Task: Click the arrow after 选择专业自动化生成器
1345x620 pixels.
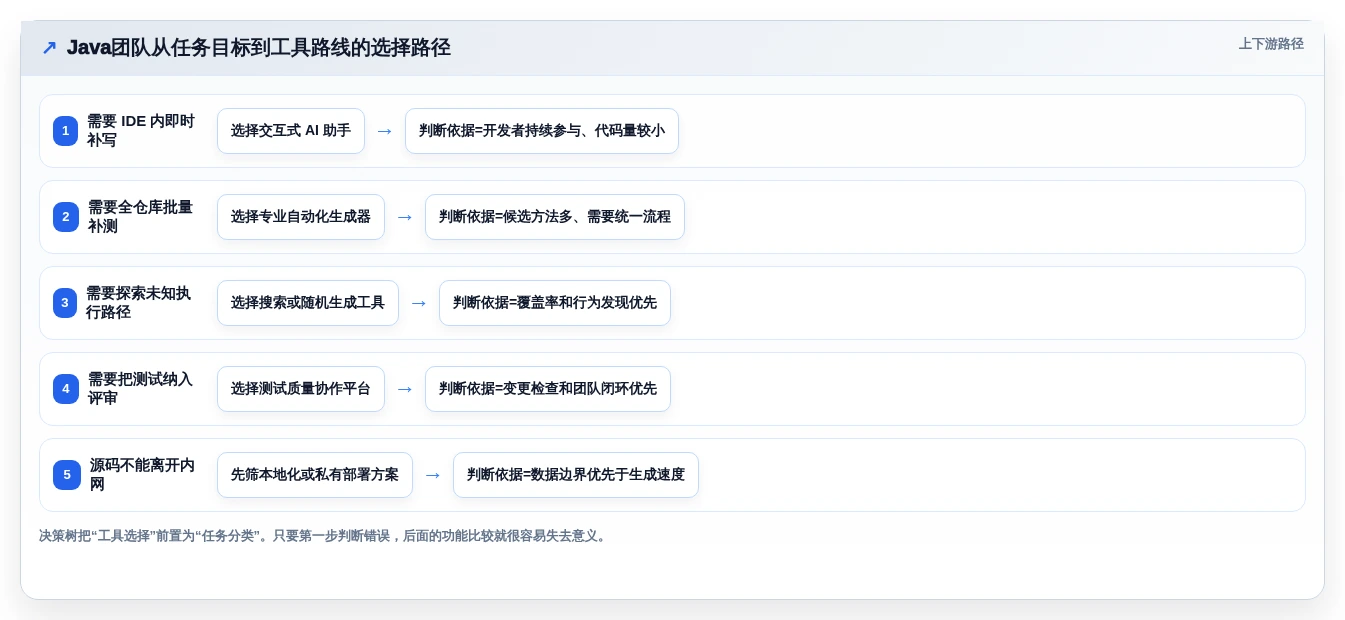Action: [x=405, y=217]
